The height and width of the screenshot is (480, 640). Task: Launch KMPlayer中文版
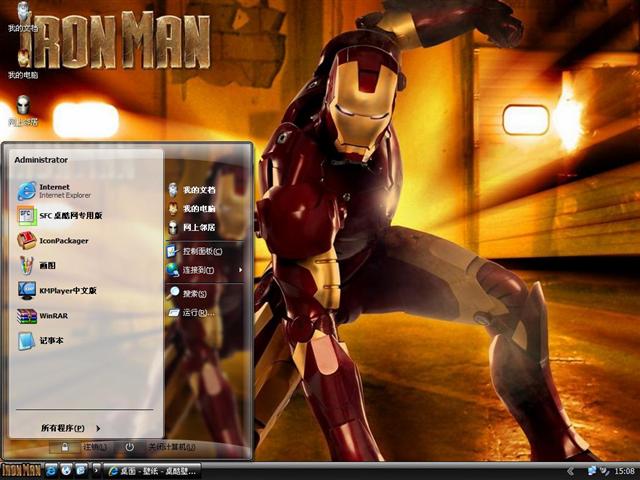(x=57, y=291)
